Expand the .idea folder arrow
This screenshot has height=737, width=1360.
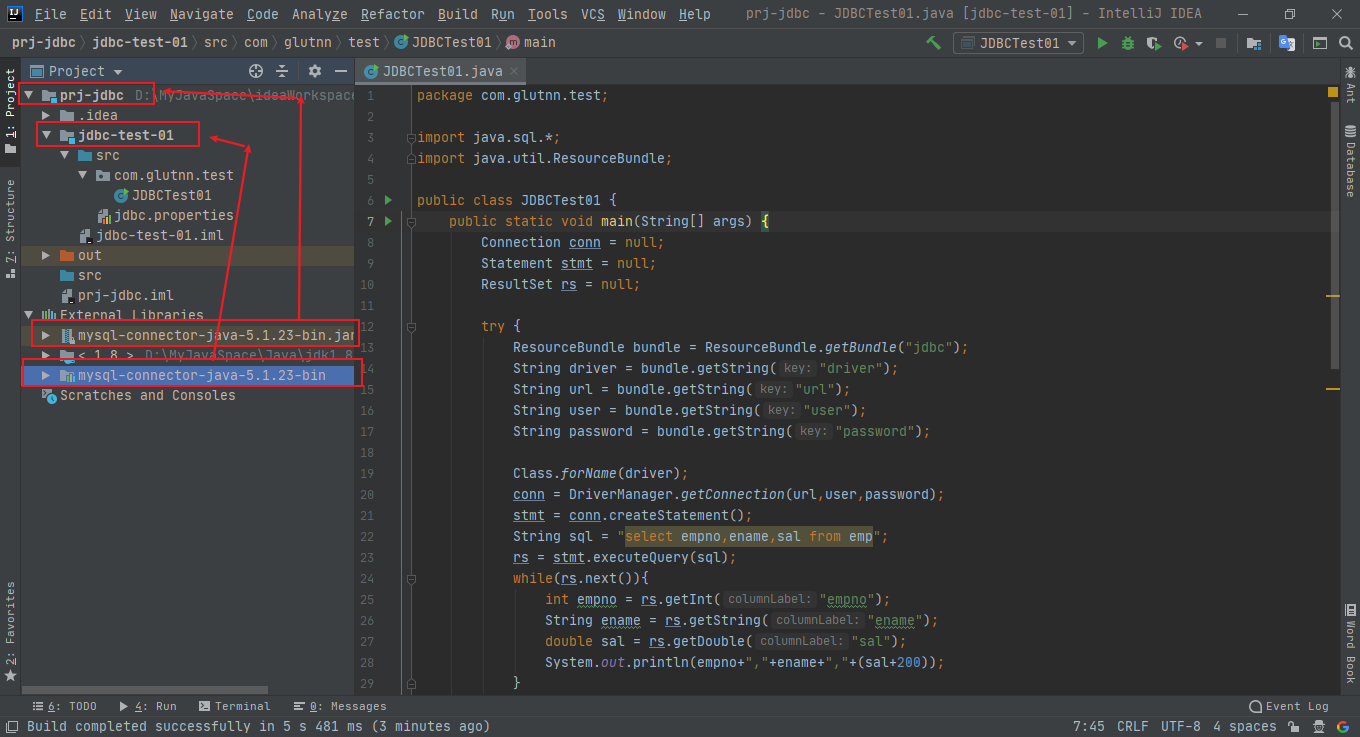click(x=46, y=115)
